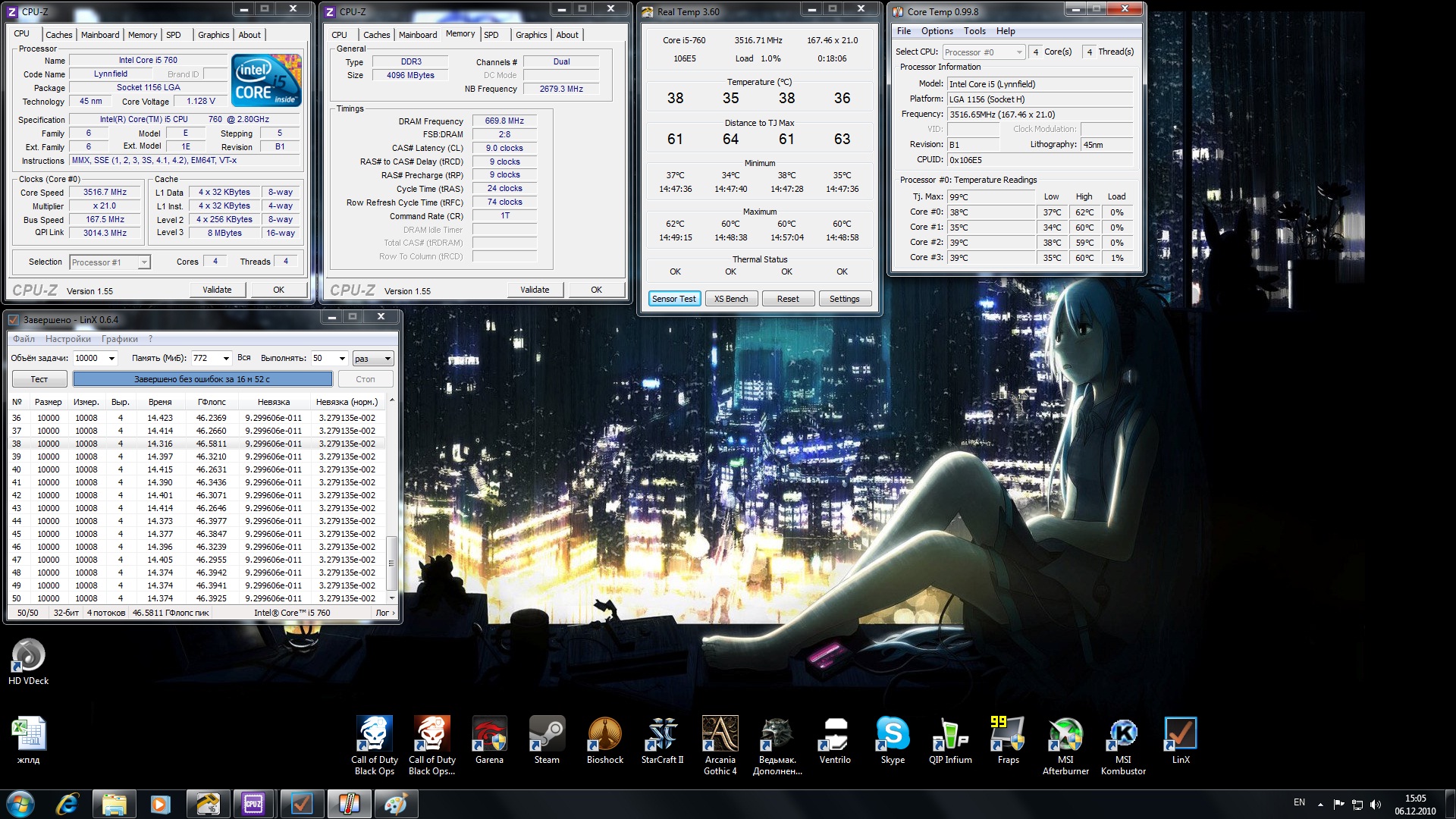Open Options menu in Core Temp
This screenshot has height=819, width=1456.
pos(937,31)
